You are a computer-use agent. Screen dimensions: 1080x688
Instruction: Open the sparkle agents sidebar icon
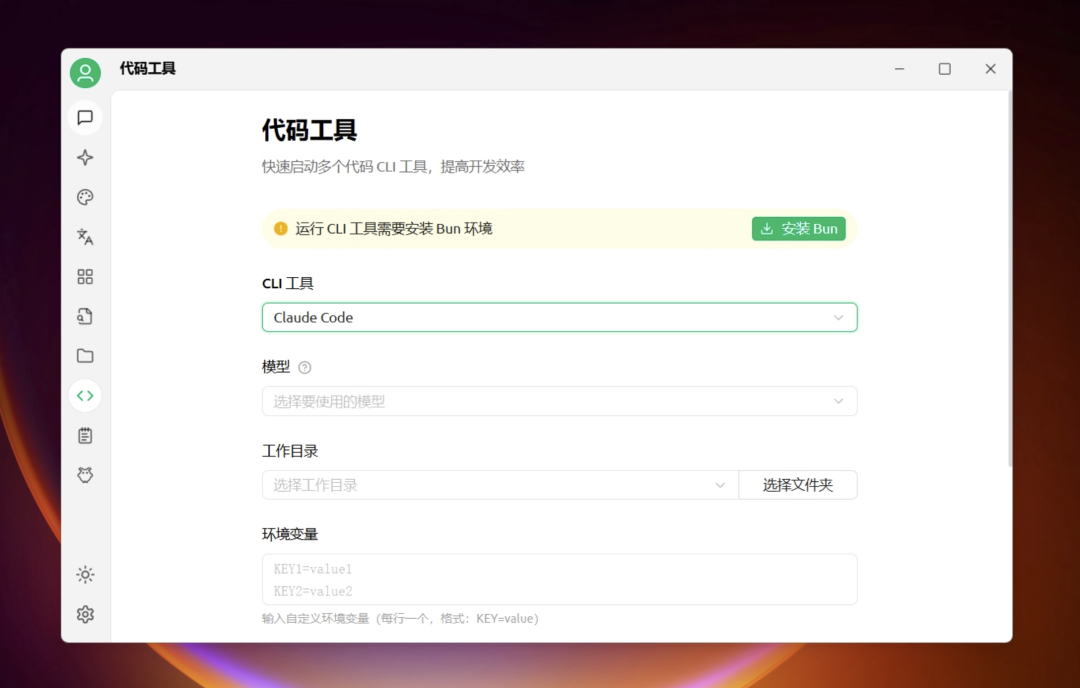(85, 158)
